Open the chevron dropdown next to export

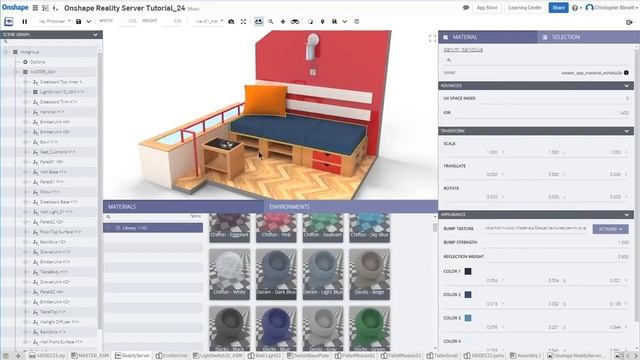pos(344,22)
